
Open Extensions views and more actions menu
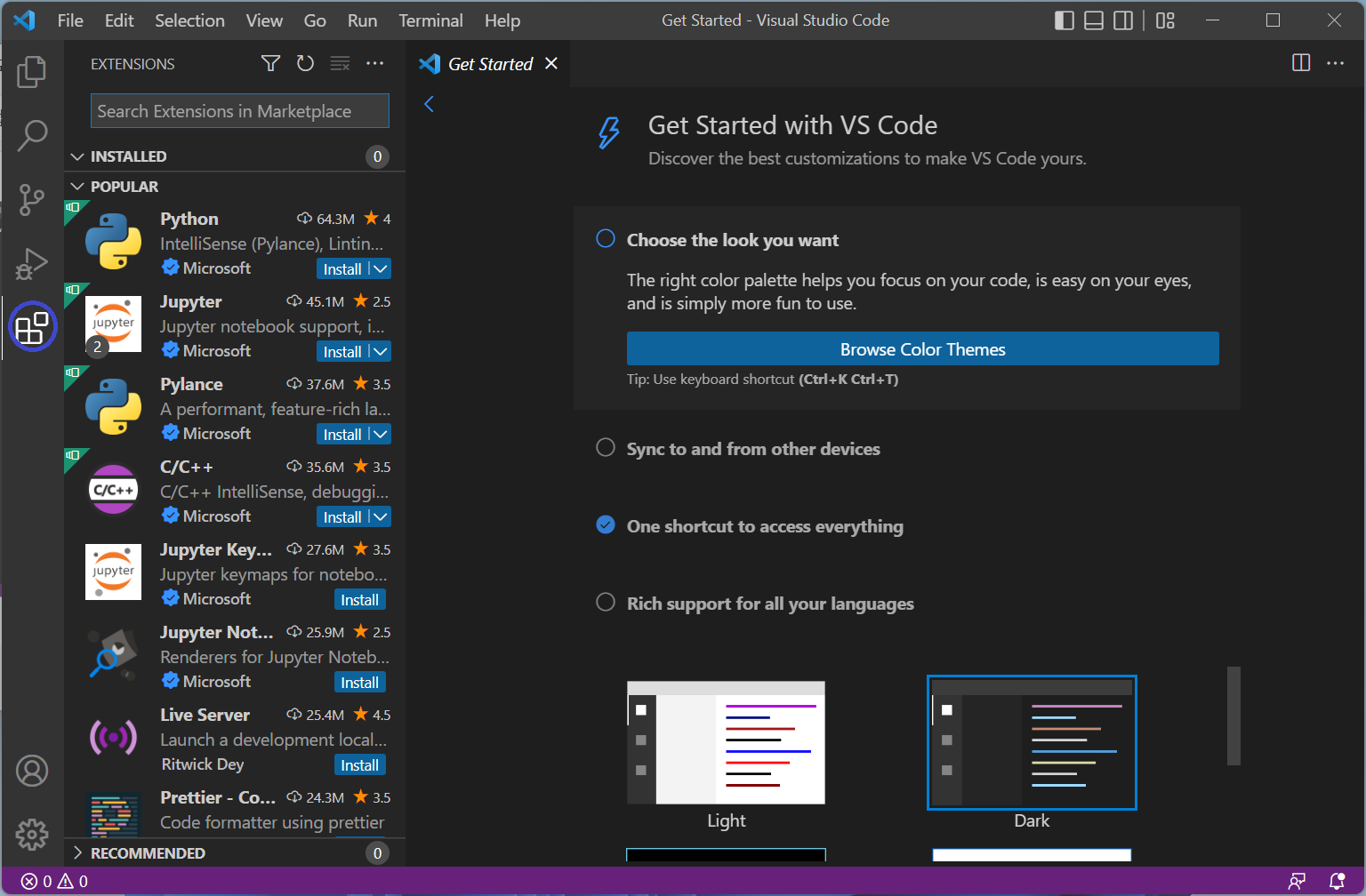pos(375,63)
